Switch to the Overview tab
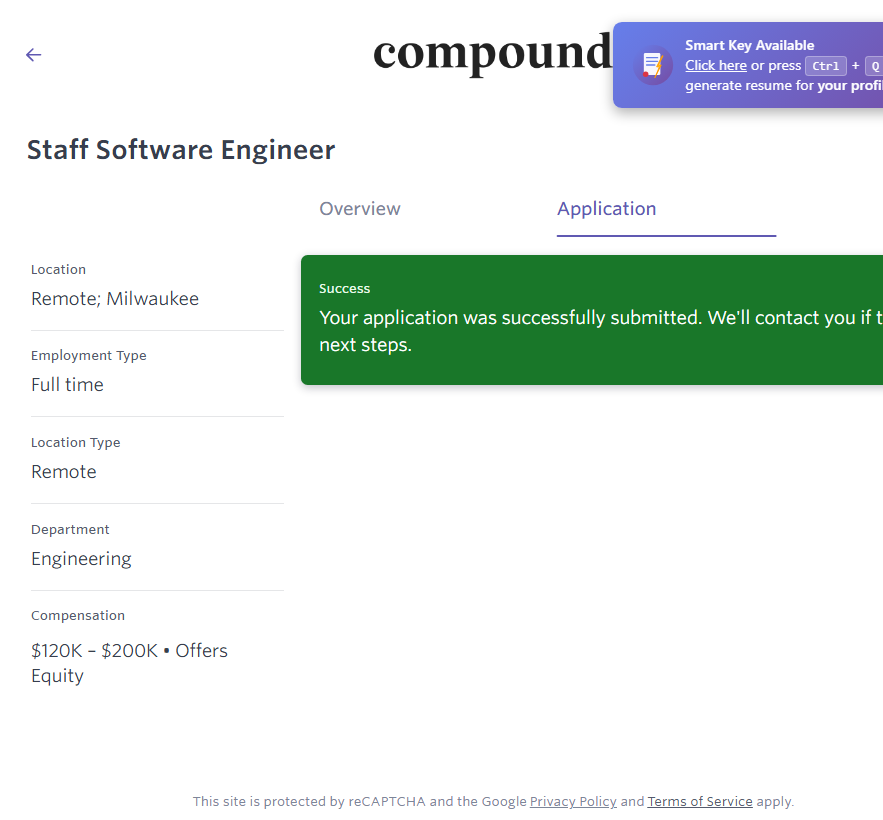 (x=360, y=209)
